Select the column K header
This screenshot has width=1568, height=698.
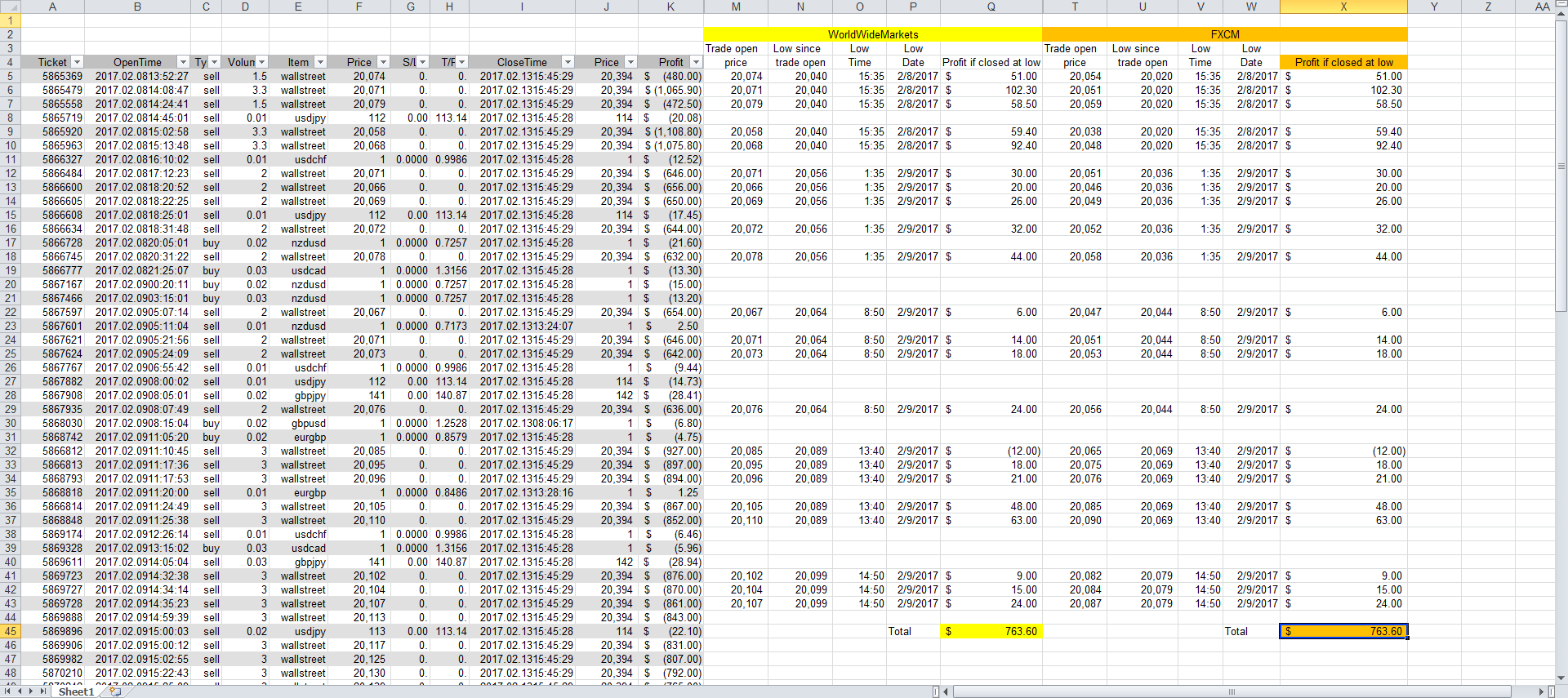click(670, 7)
